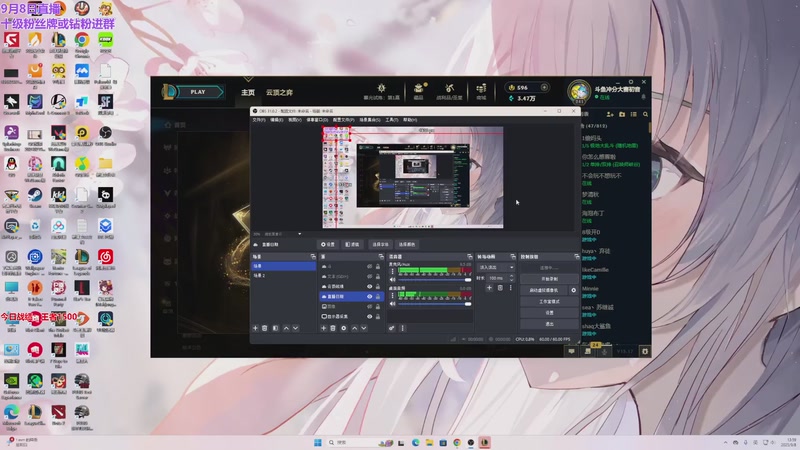The height and width of the screenshot is (450, 800).
Task: Toggle lock on 文本 (GDI+) source
Action: [378, 276]
